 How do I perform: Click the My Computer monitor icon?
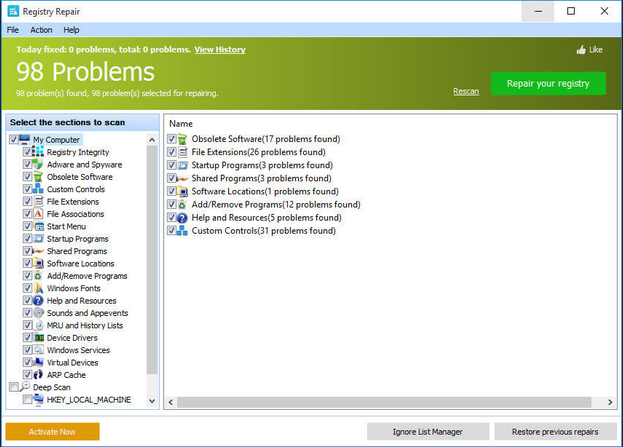pos(25,139)
